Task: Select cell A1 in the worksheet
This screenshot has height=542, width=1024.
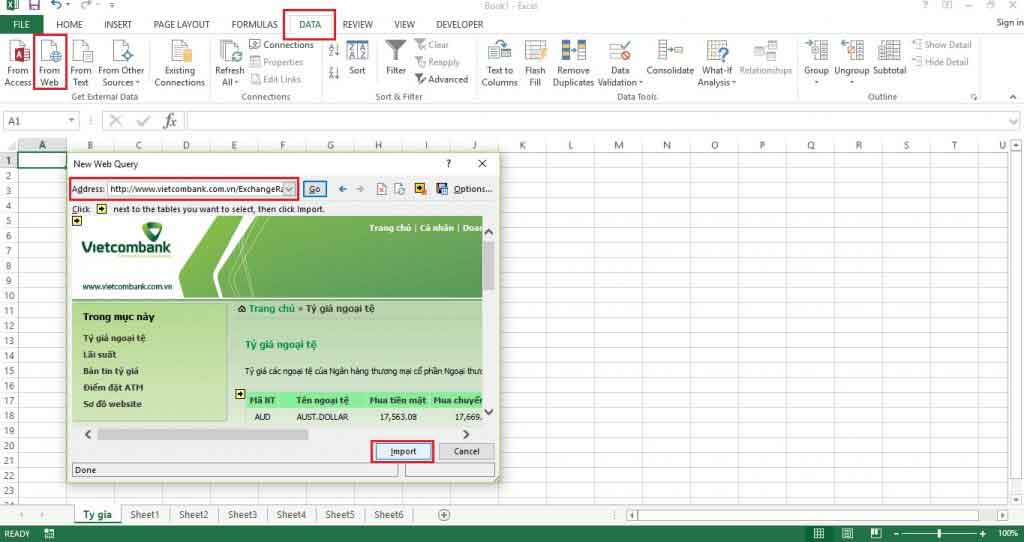Action: click(42, 160)
